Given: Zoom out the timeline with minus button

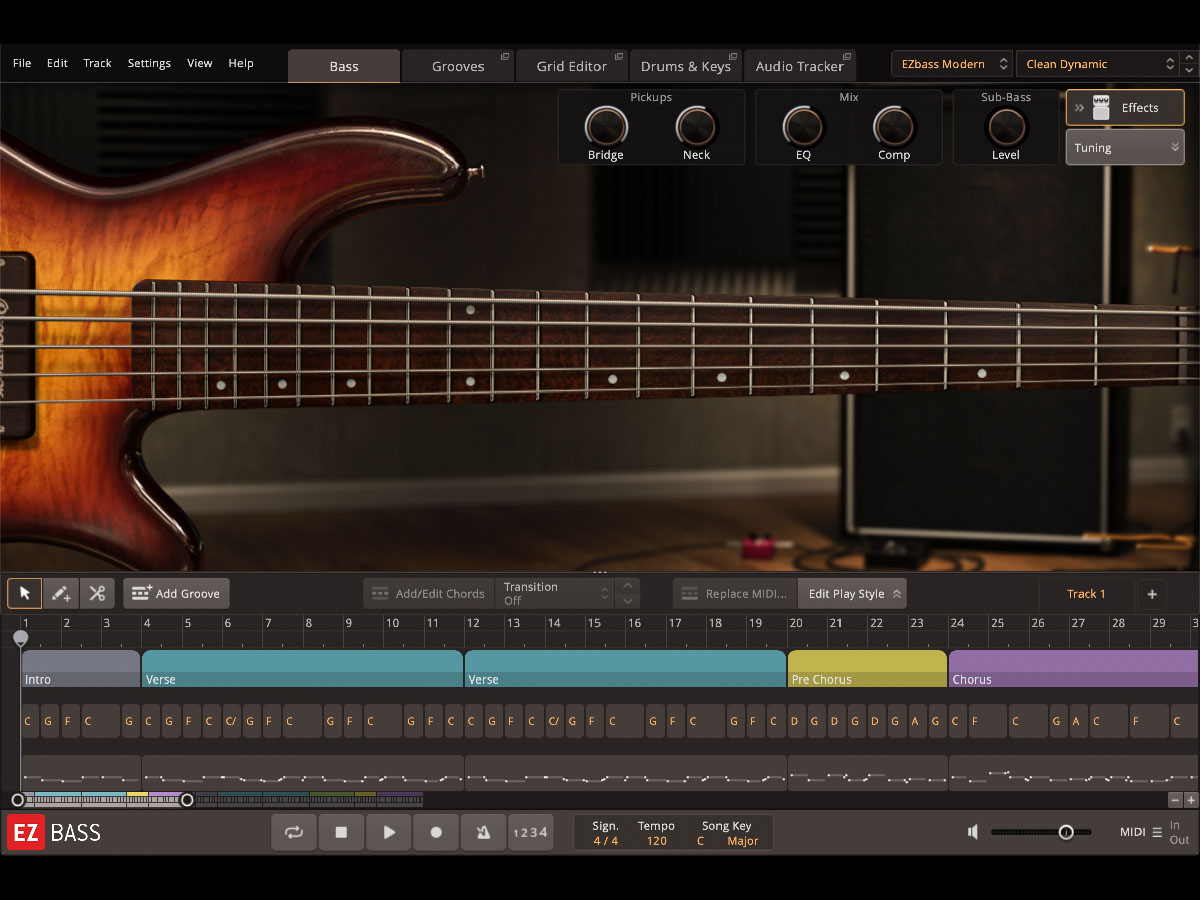Looking at the screenshot, I should coord(1175,800).
